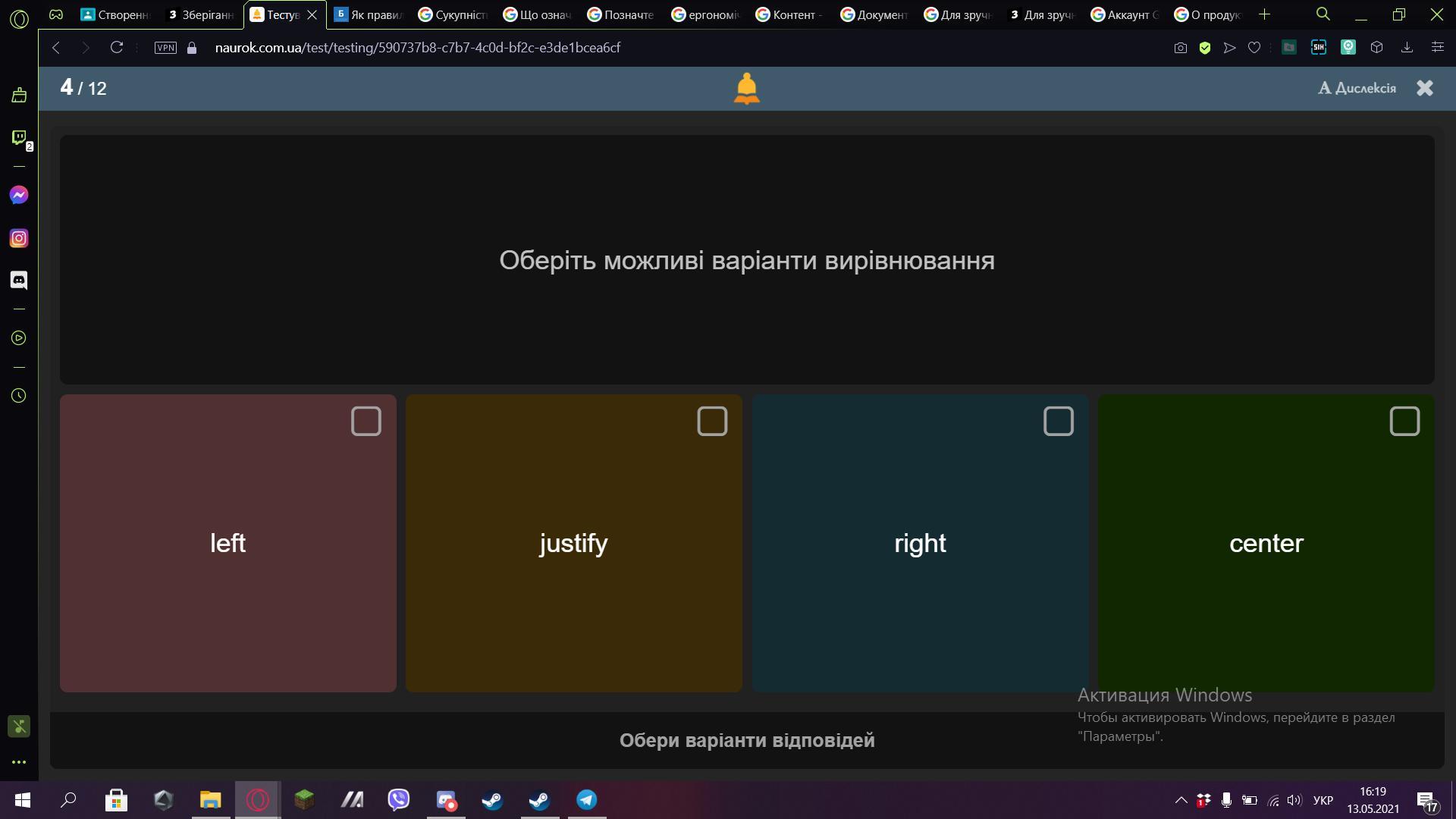Open history clock in sidebar

19,396
